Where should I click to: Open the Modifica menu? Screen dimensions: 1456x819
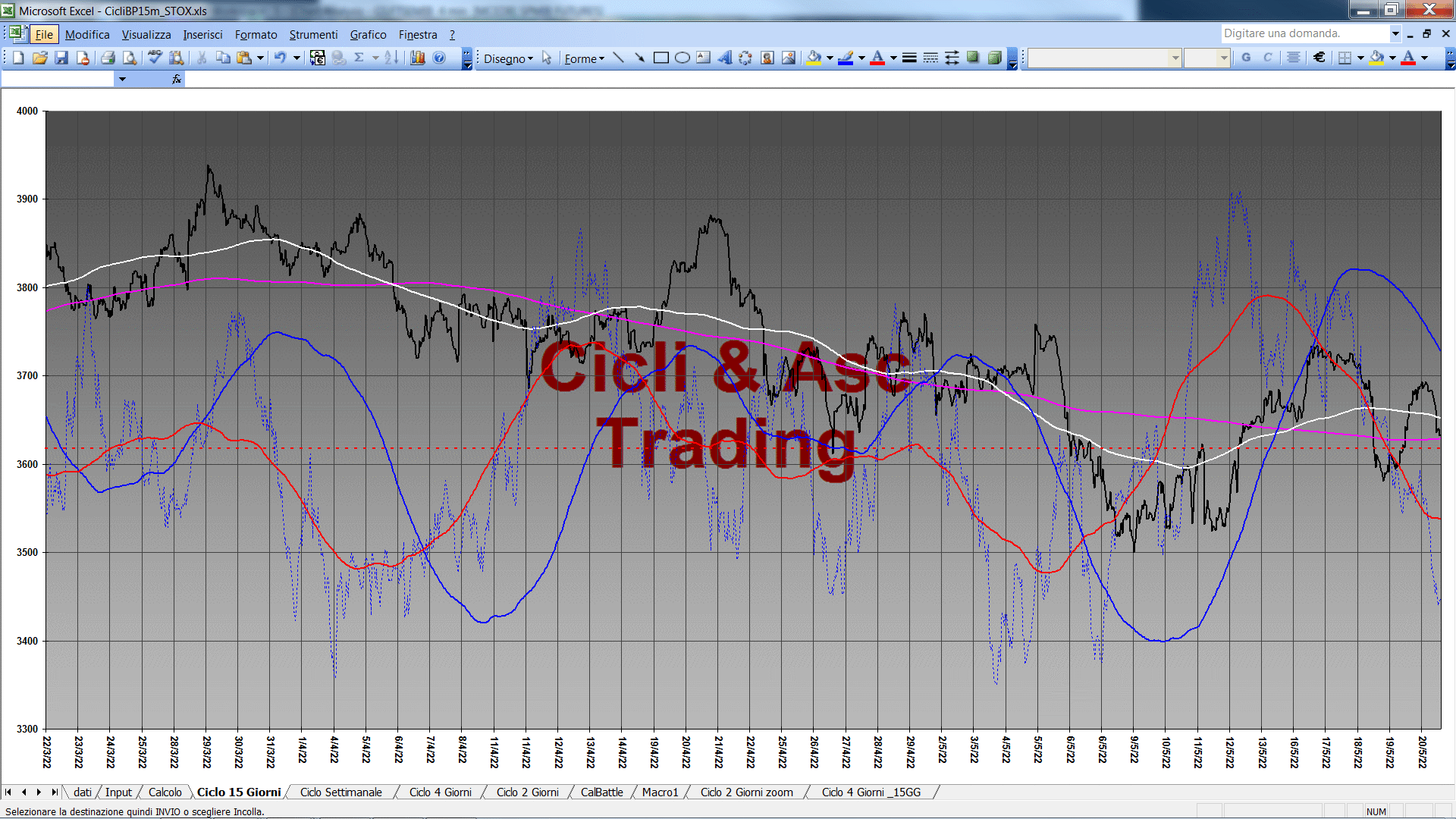click(x=87, y=35)
